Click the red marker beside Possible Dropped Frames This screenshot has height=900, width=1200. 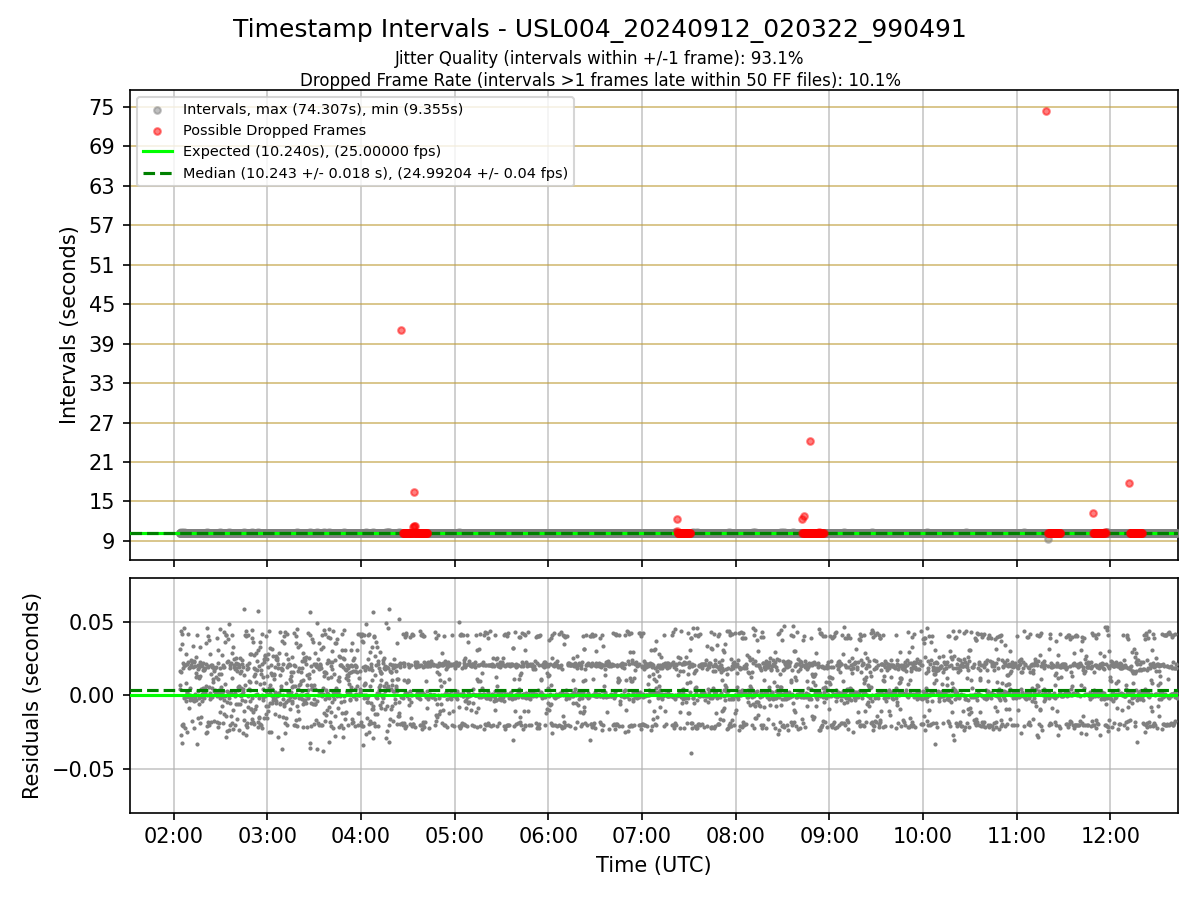(157, 130)
